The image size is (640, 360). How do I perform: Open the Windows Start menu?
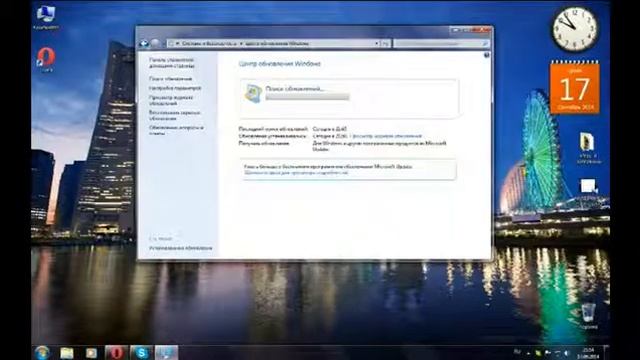point(42,353)
